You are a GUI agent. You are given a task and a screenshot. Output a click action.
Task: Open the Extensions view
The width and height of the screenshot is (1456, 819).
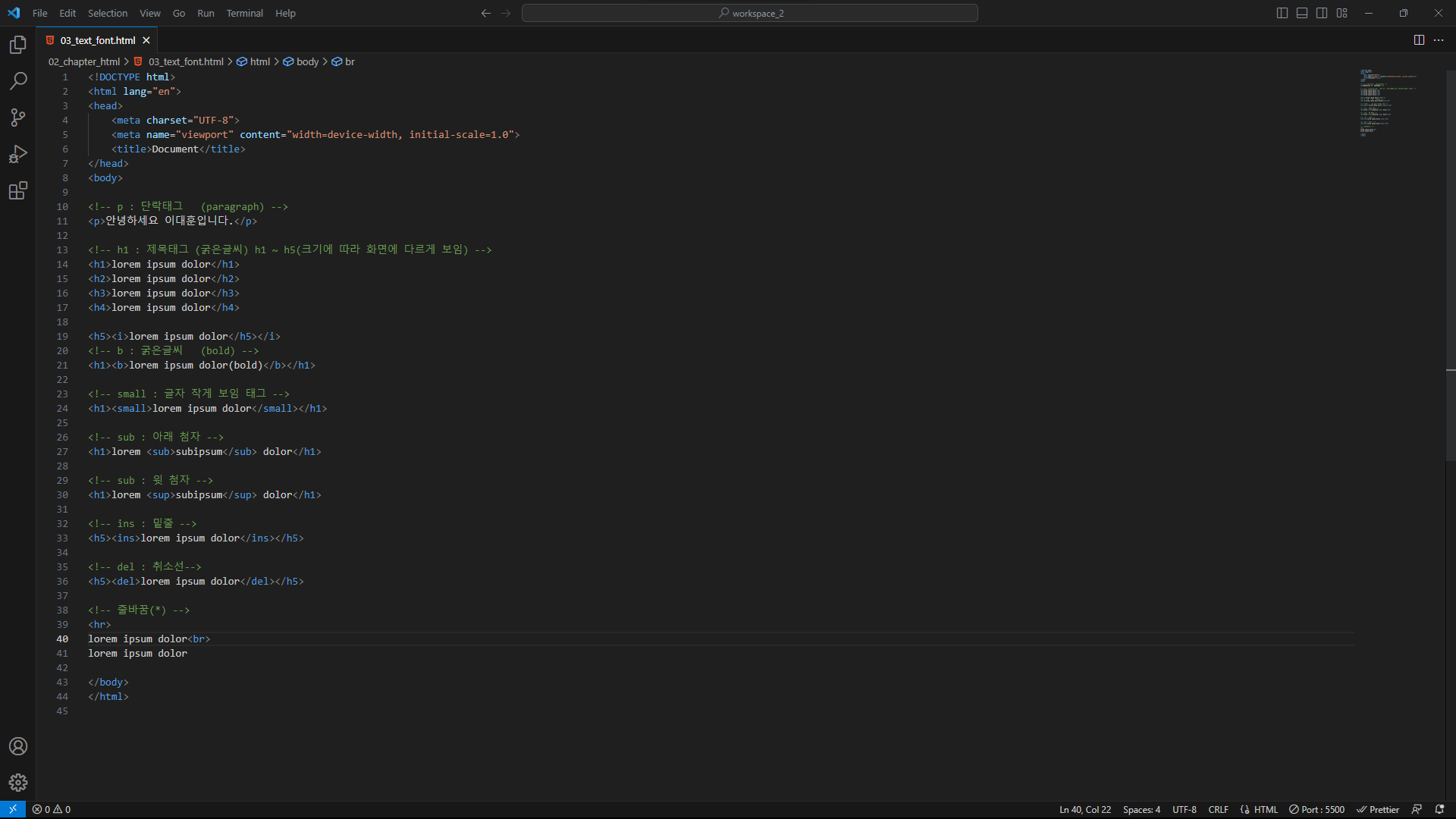[18, 190]
